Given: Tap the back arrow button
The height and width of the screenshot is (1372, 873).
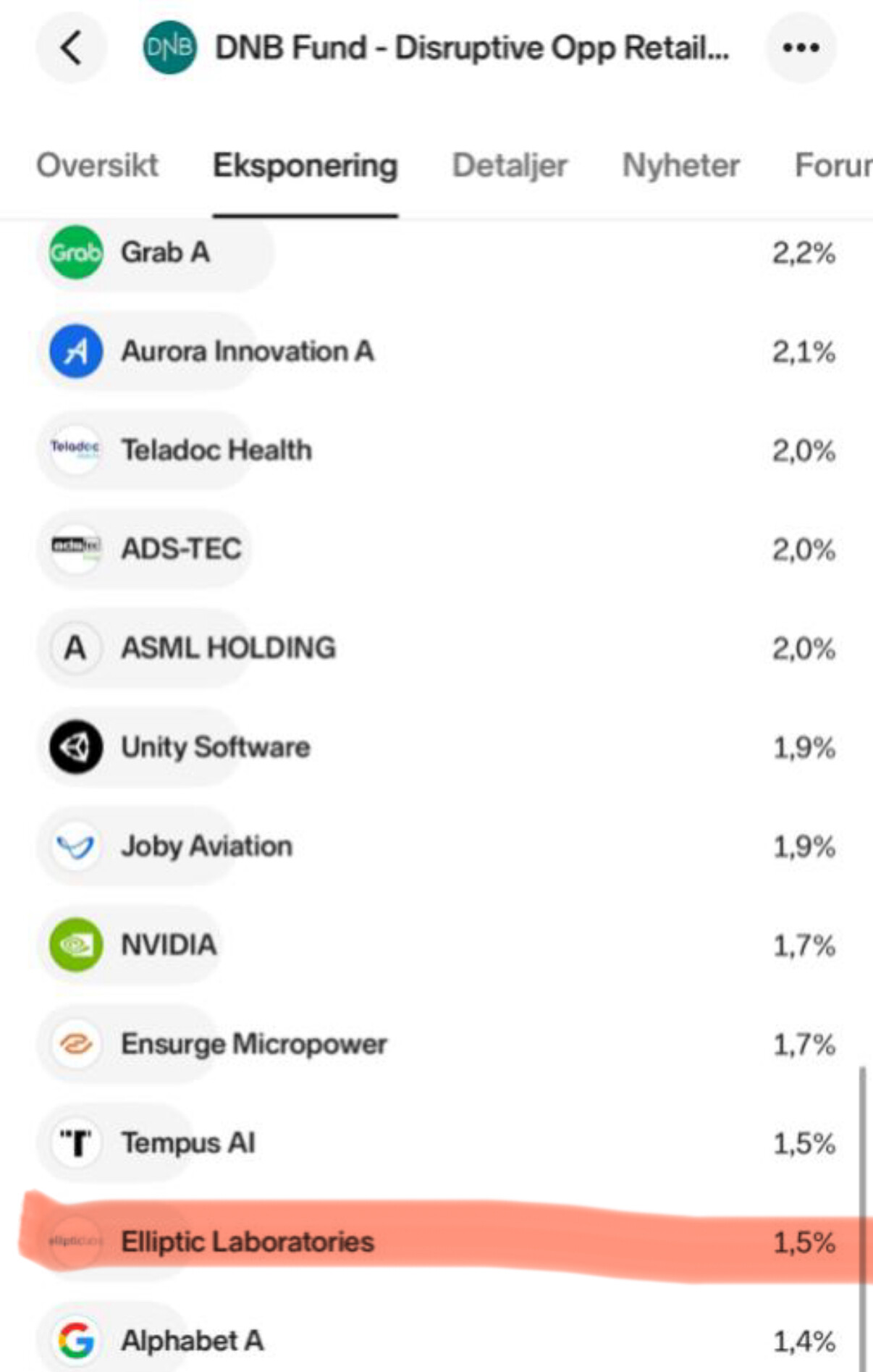Looking at the screenshot, I should click(x=72, y=49).
